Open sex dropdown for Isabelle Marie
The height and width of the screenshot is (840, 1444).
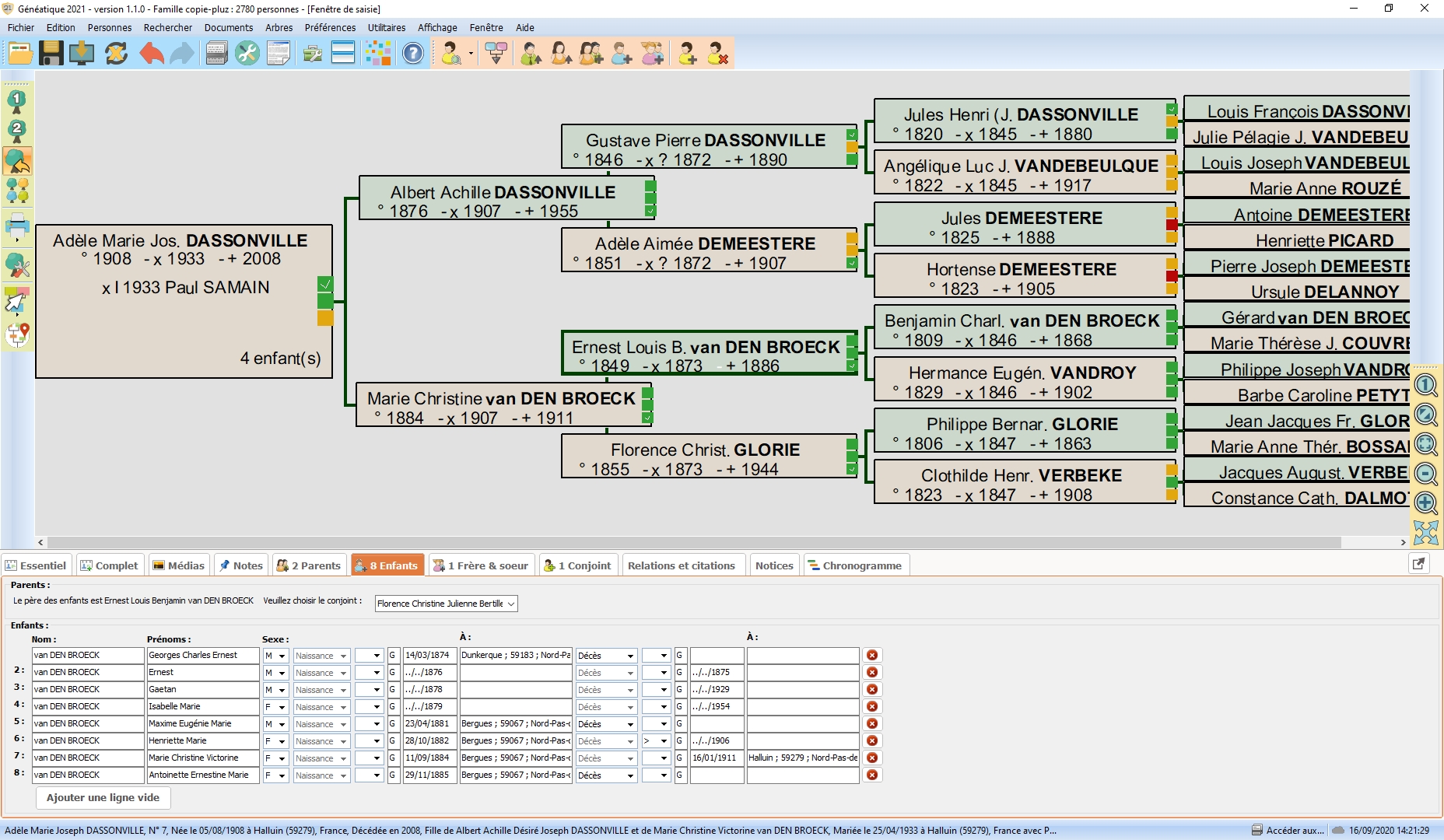275,707
